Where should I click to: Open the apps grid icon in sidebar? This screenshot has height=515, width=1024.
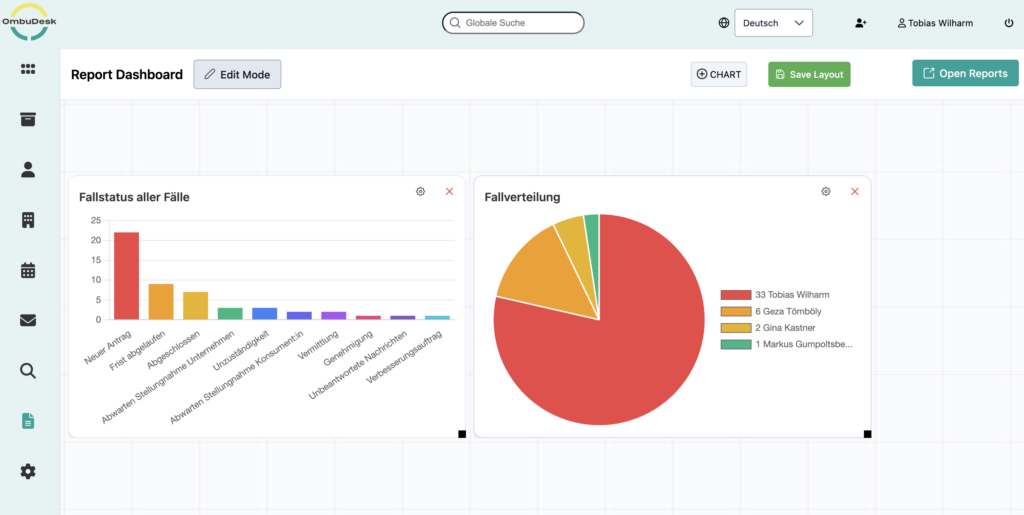(x=28, y=69)
